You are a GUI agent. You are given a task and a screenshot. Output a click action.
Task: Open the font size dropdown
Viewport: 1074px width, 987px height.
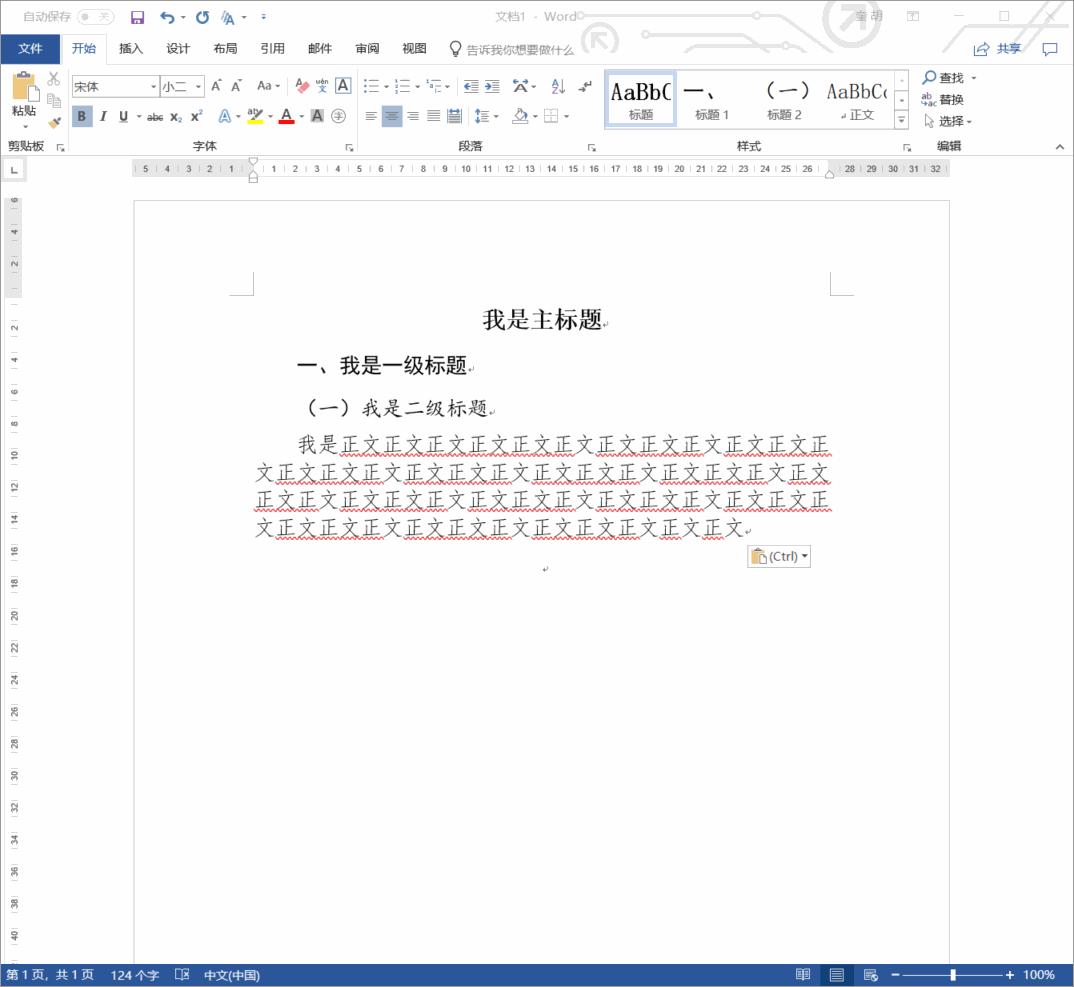(197, 87)
